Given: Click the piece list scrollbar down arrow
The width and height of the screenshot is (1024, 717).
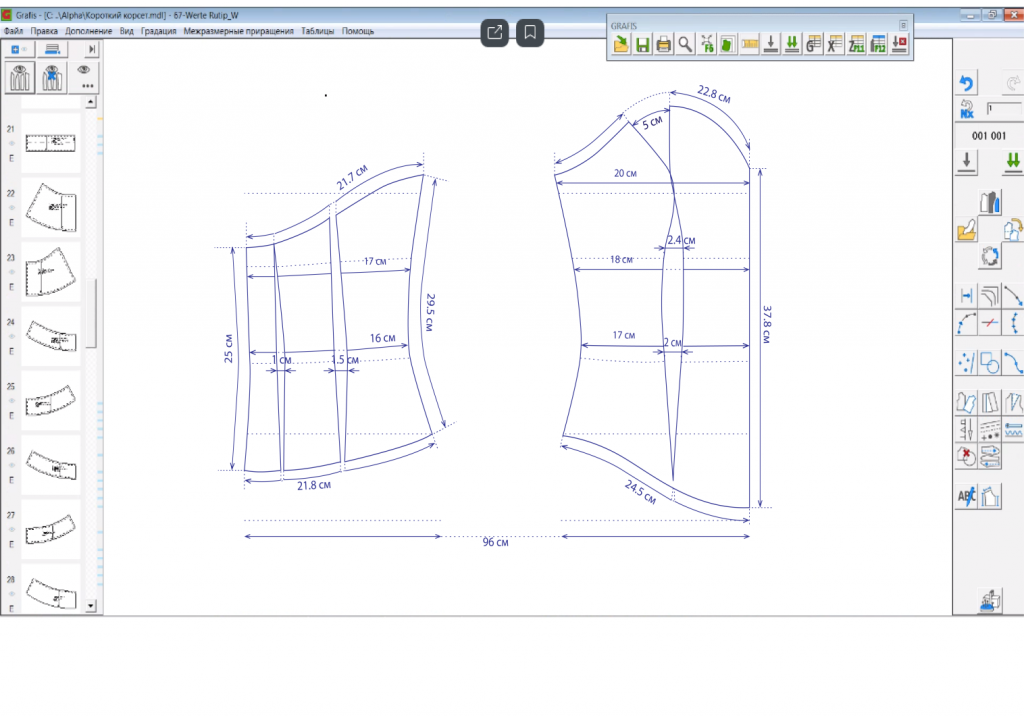Looking at the screenshot, I should point(90,606).
